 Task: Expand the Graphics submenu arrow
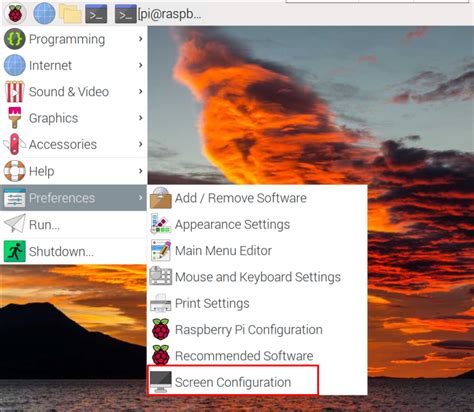[x=140, y=118]
